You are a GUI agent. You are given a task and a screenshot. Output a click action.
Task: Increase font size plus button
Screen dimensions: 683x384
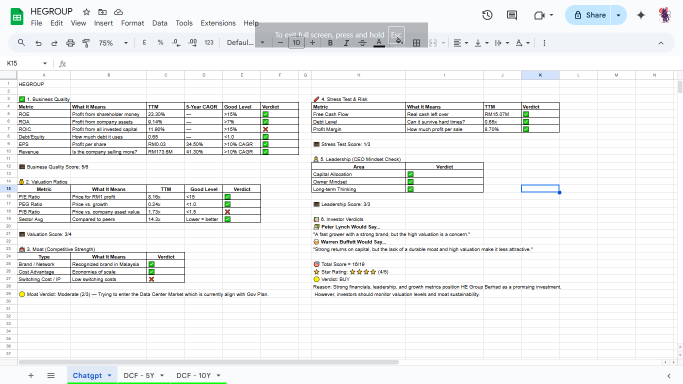pyautogui.click(x=312, y=43)
